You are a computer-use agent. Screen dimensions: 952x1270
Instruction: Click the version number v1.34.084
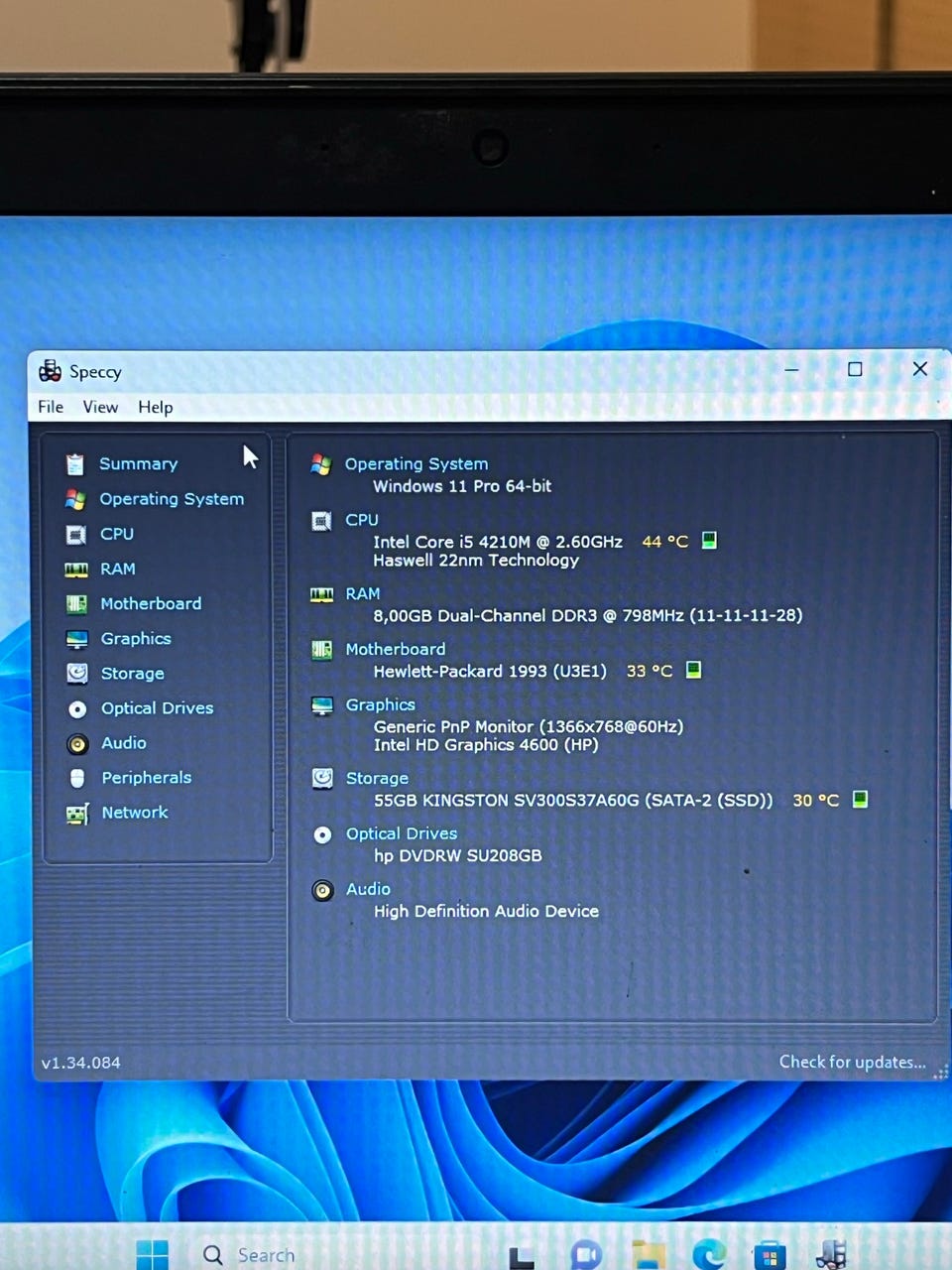[x=81, y=1063]
